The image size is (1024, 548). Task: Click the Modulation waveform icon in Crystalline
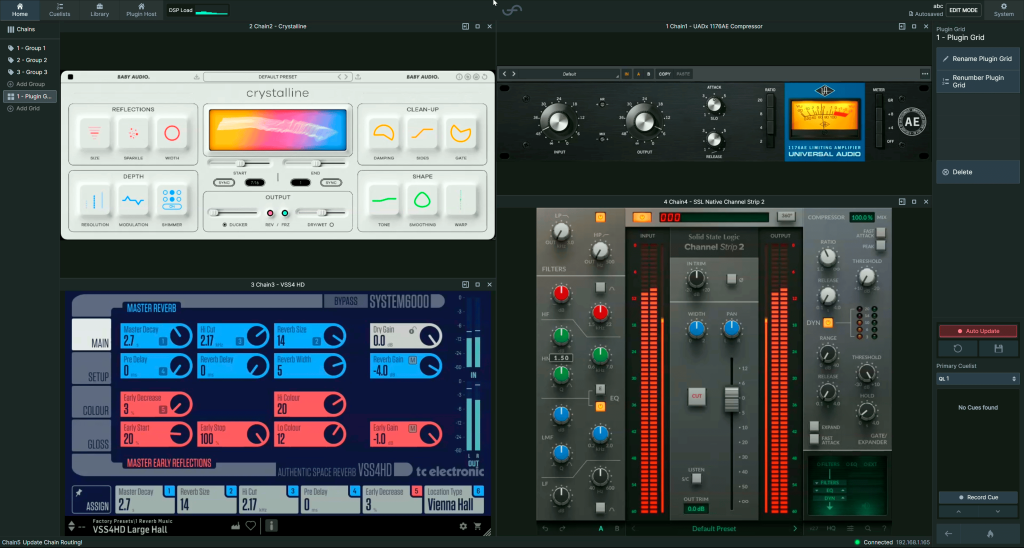[133, 201]
